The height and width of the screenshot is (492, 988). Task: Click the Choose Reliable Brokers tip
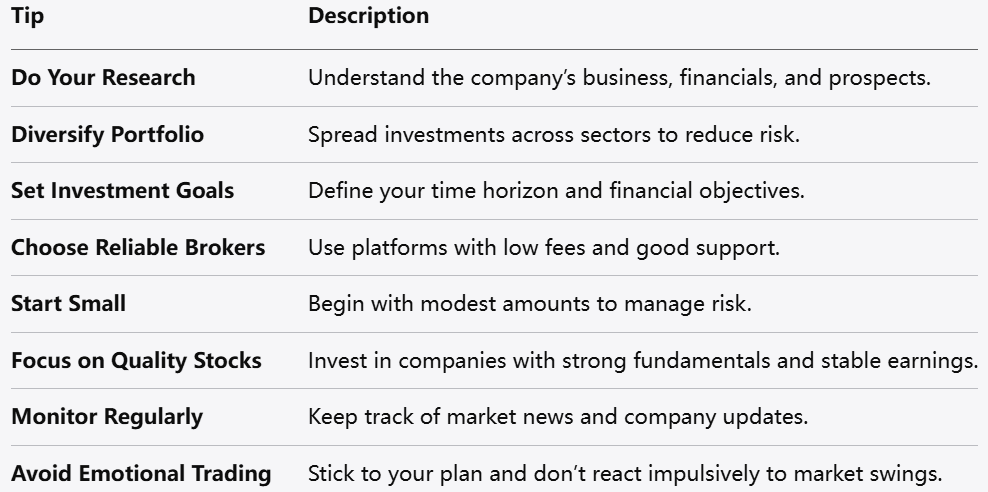pyautogui.click(x=138, y=247)
